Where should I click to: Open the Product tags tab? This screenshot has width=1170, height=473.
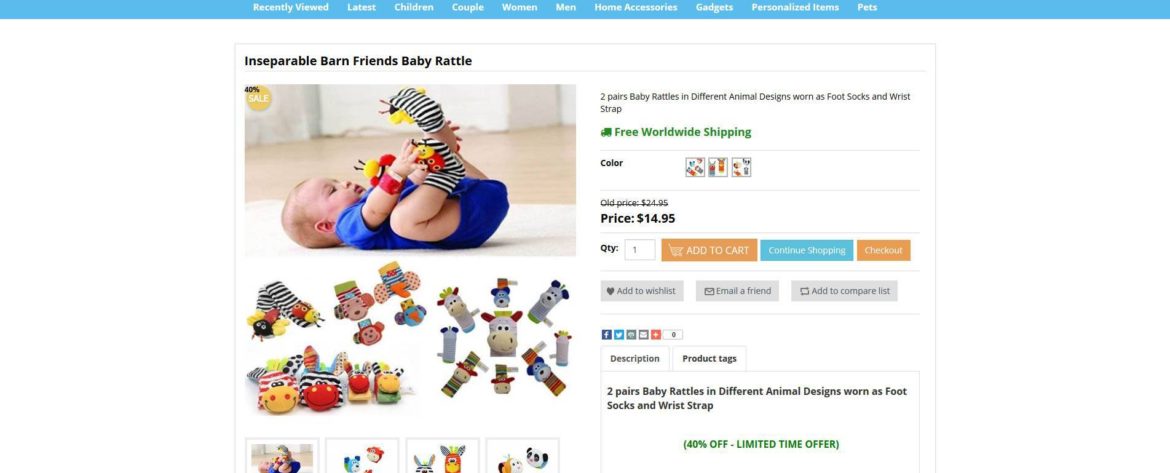pos(709,359)
